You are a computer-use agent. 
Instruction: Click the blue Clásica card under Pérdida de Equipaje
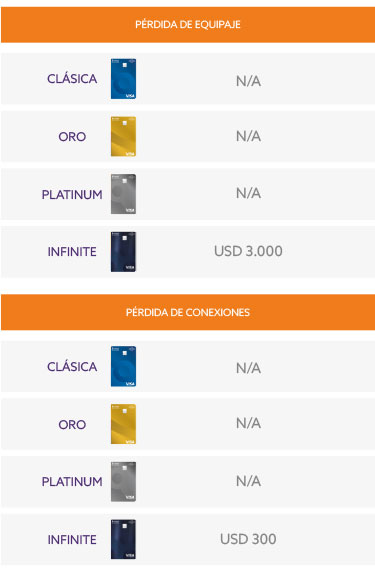click(124, 79)
